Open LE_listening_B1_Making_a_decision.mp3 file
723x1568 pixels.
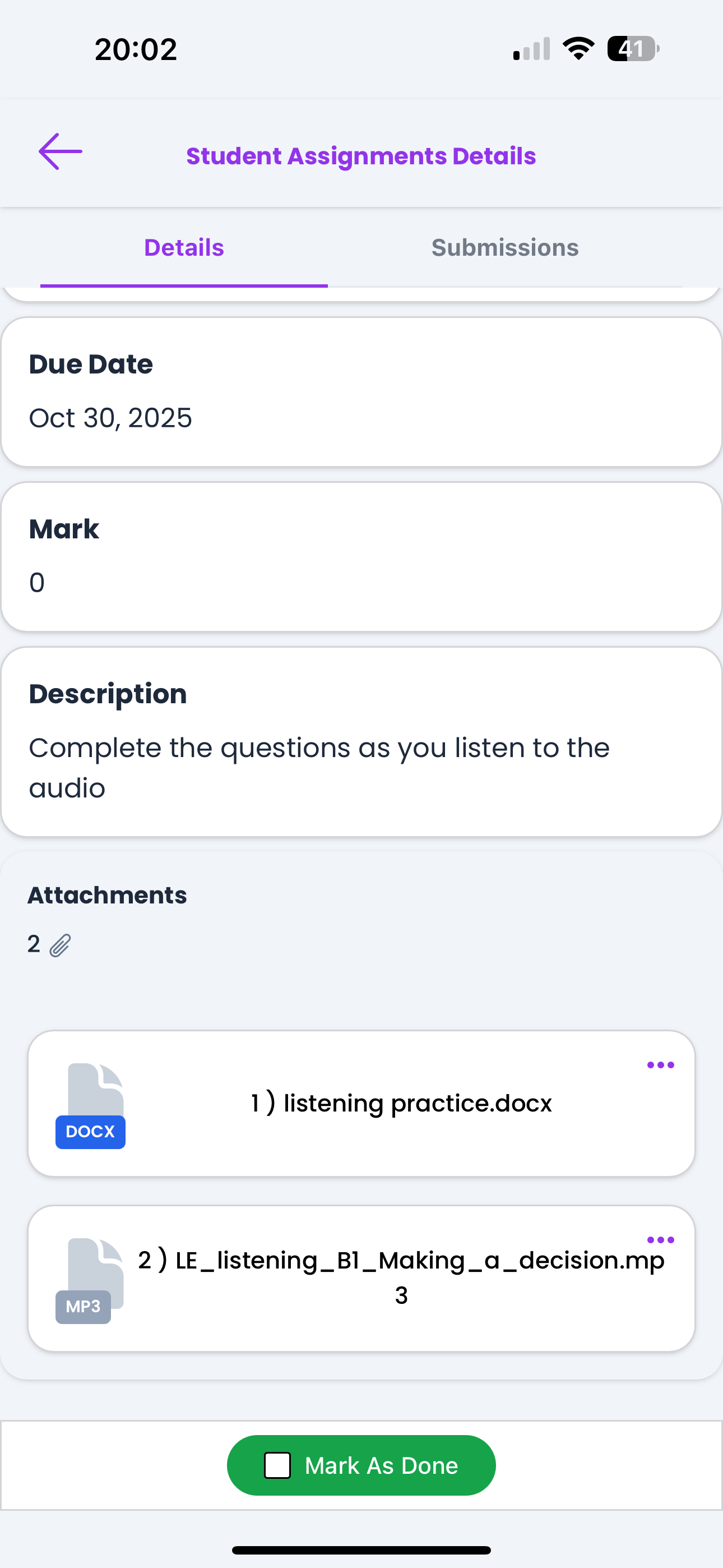[x=401, y=1276]
